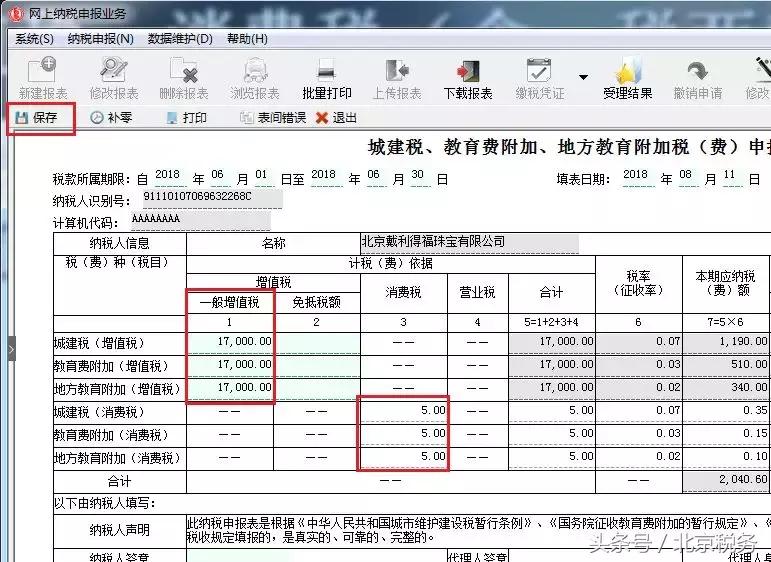Click the company name 北京戴利得福珠宝有限公司

469,243
